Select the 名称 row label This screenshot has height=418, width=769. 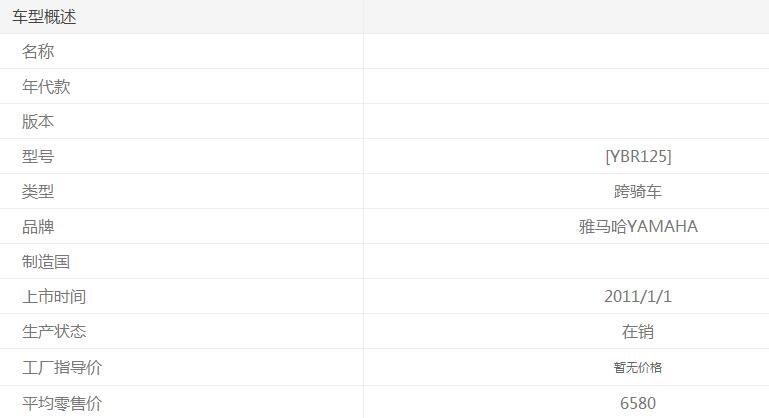click(38, 52)
